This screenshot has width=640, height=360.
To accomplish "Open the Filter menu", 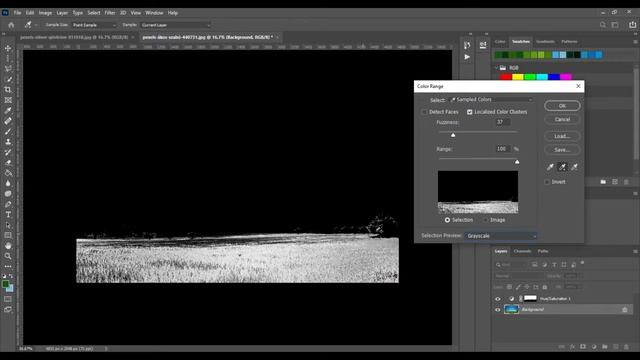I will [110, 13].
